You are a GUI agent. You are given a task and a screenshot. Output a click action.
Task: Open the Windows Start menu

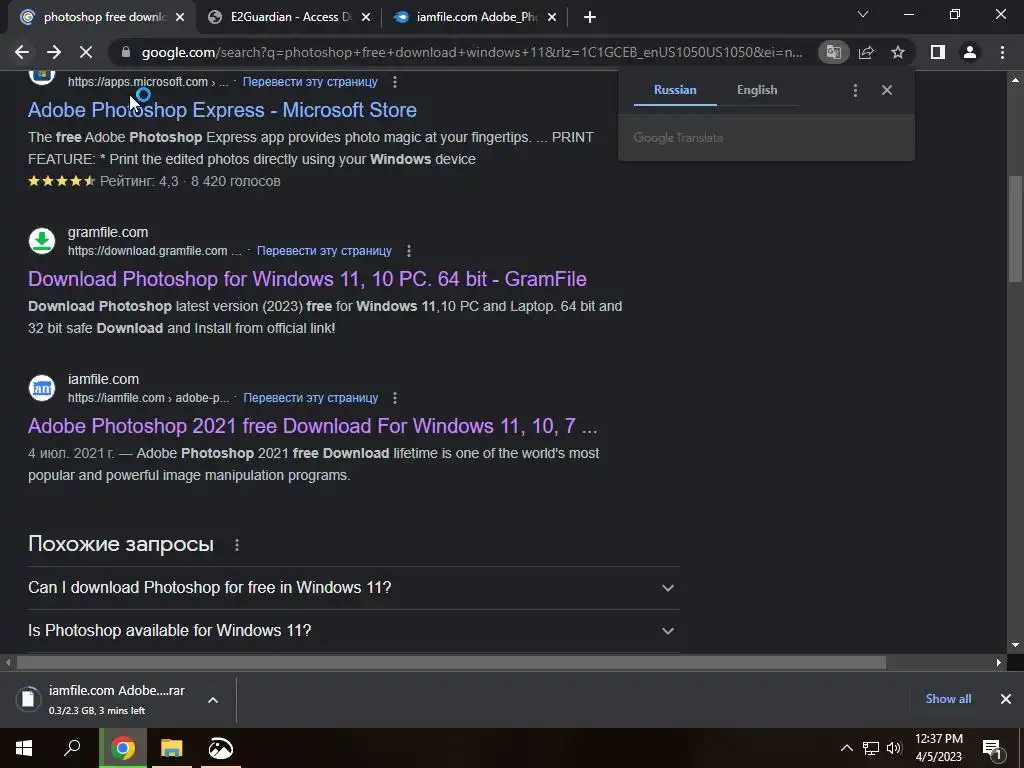(x=24, y=748)
